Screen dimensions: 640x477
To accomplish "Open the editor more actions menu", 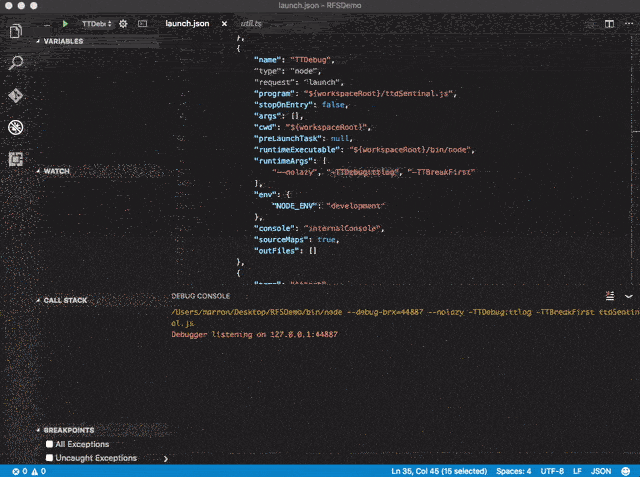I will tap(629, 24).
